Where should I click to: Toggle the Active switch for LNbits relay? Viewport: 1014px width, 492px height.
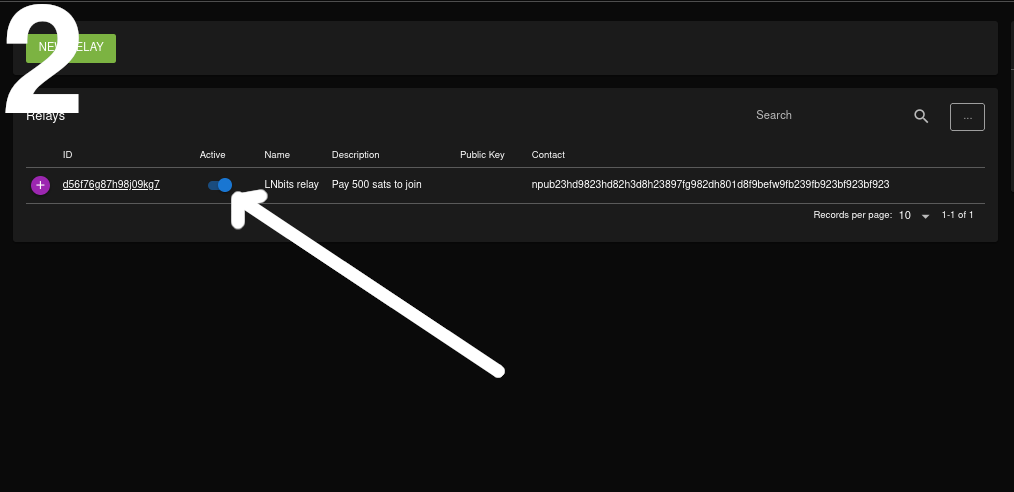click(220, 185)
